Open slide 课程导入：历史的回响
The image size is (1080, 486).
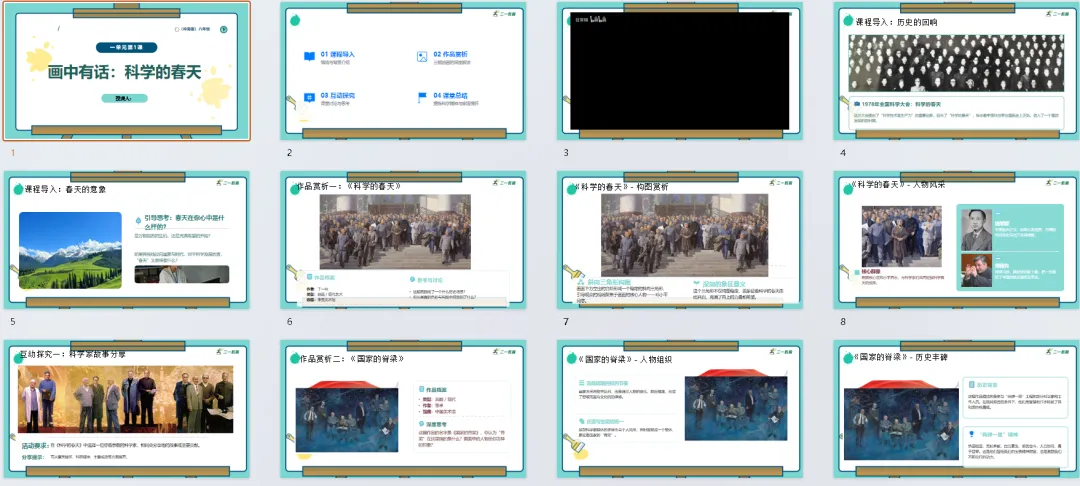(x=957, y=71)
